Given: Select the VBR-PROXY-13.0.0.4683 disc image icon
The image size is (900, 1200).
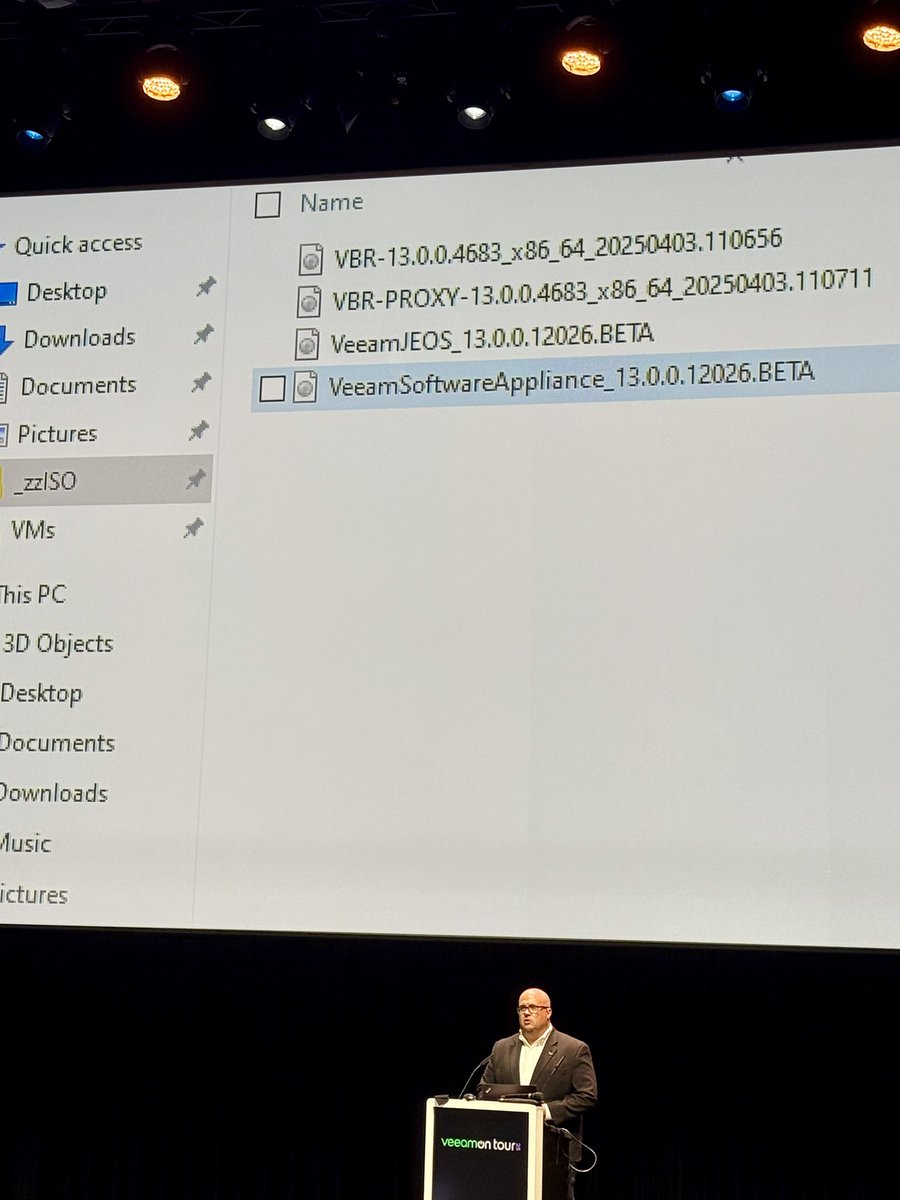Looking at the screenshot, I should [309, 301].
